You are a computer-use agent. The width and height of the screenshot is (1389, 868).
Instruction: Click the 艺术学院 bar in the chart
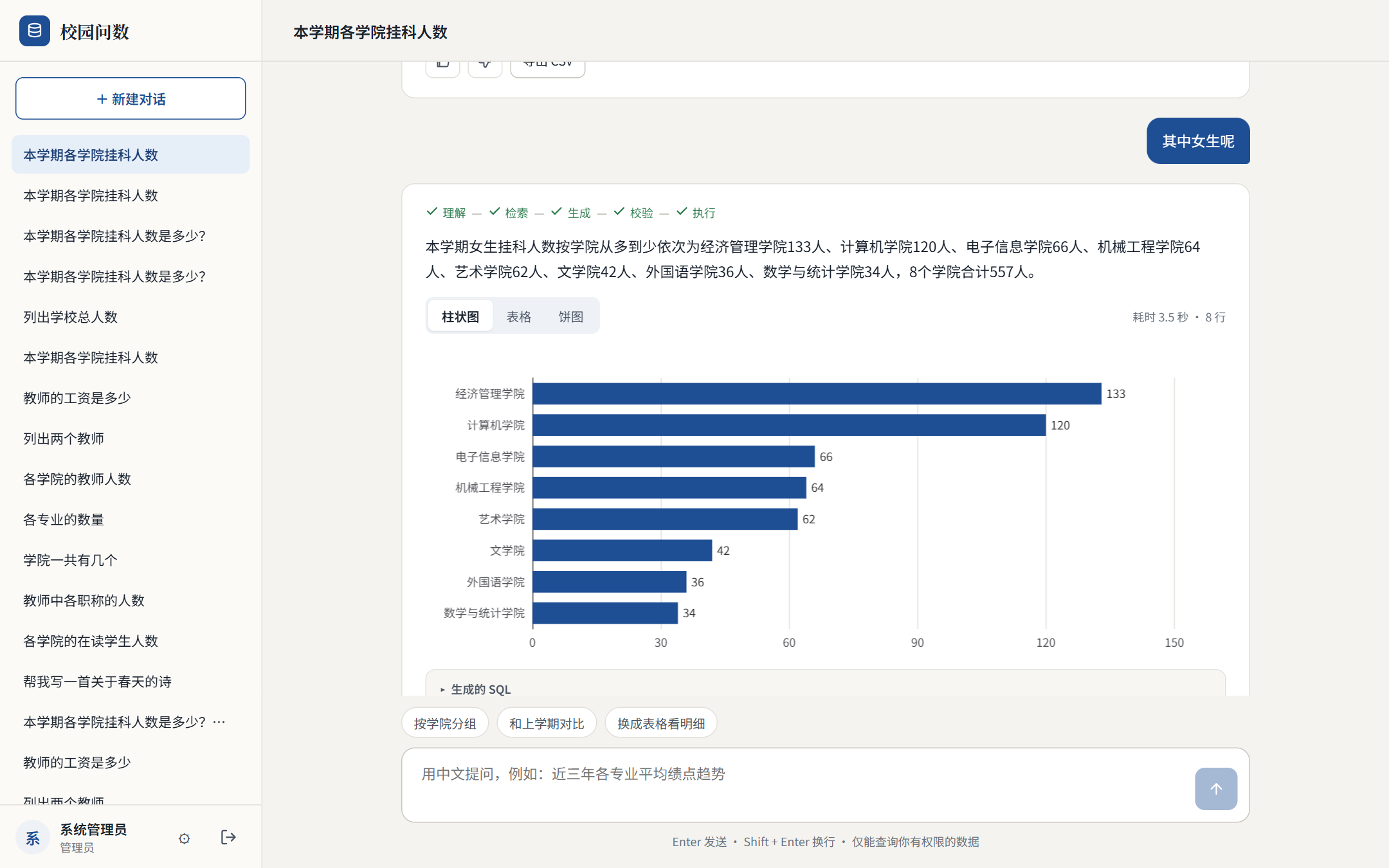pyautogui.click(x=665, y=519)
